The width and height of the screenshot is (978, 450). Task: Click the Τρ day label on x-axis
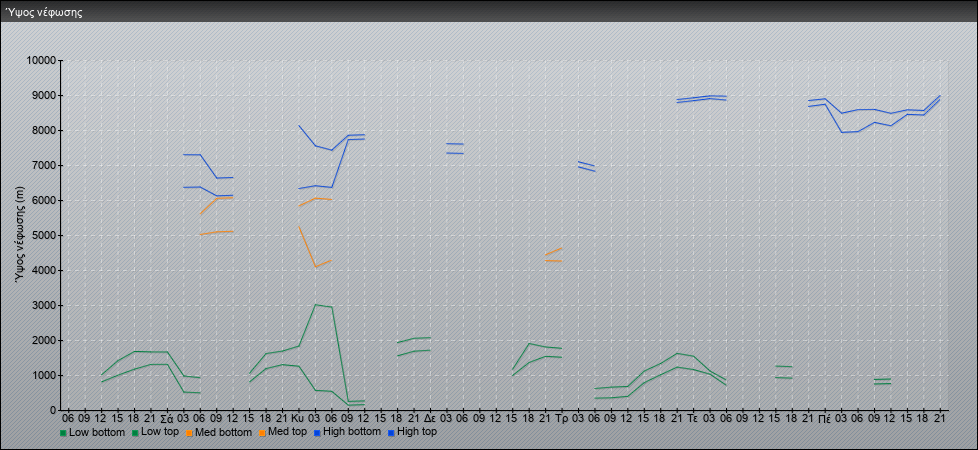561,418
